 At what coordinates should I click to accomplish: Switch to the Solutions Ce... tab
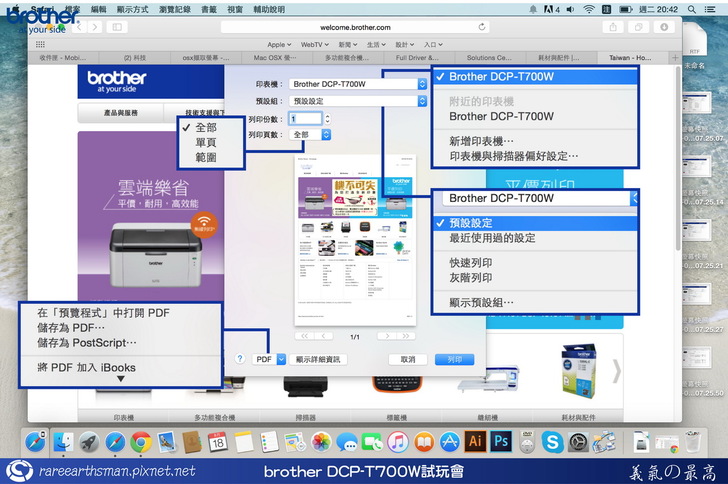pyautogui.click(x=489, y=58)
